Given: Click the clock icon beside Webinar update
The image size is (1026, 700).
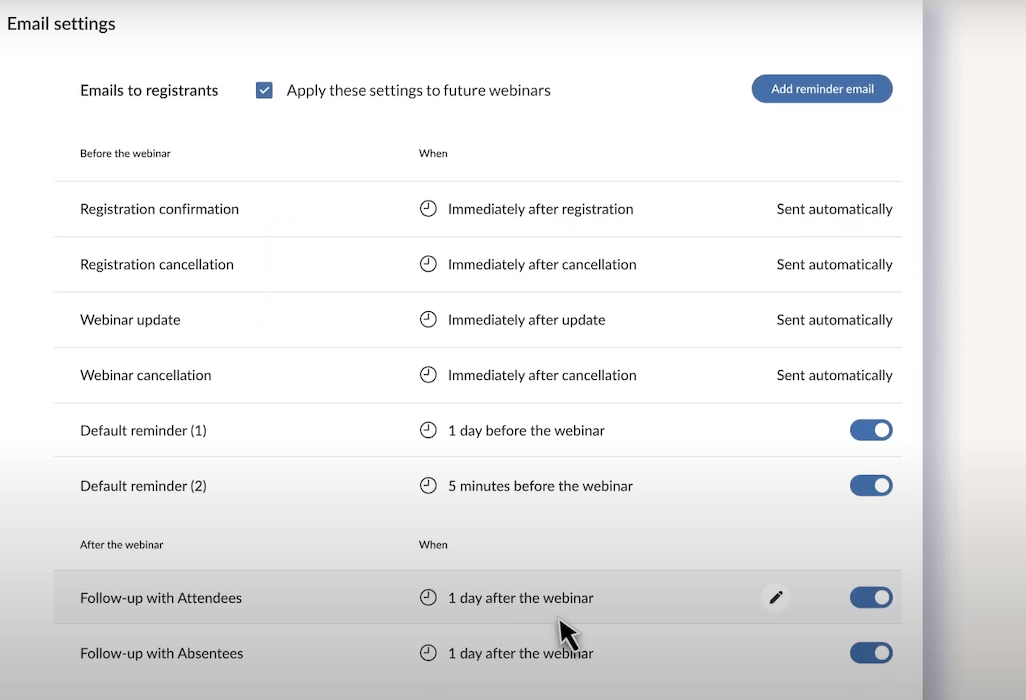Looking at the screenshot, I should (428, 319).
